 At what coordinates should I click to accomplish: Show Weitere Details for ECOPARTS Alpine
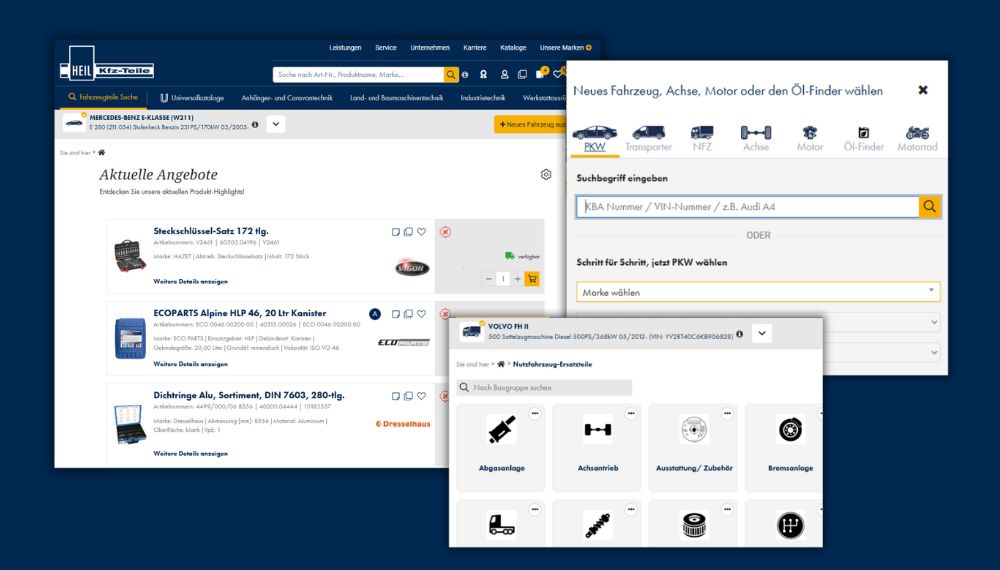point(190,364)
